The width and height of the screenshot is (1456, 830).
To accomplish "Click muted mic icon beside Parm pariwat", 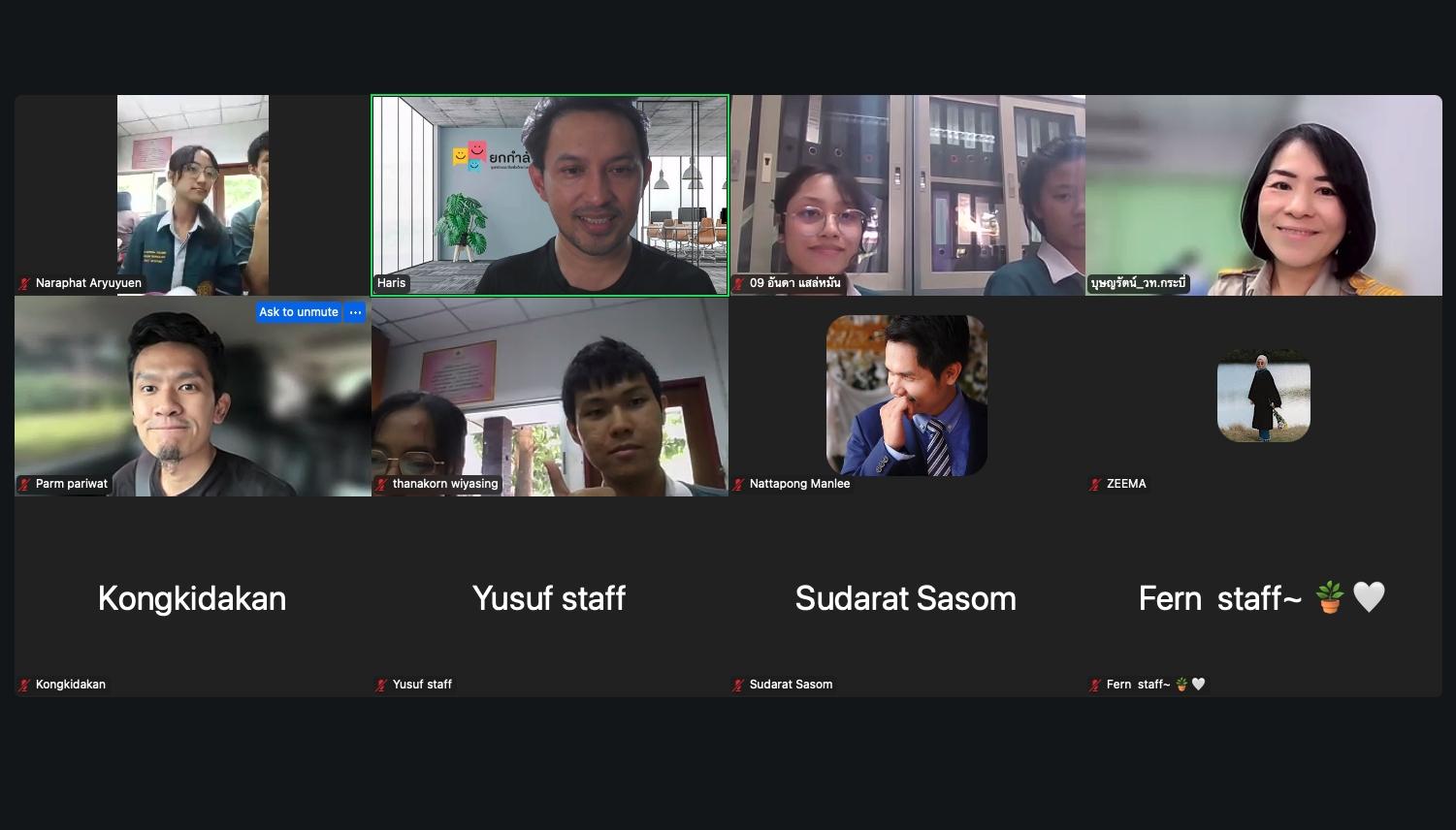I will pyautogui.click(x=24, y=485).
